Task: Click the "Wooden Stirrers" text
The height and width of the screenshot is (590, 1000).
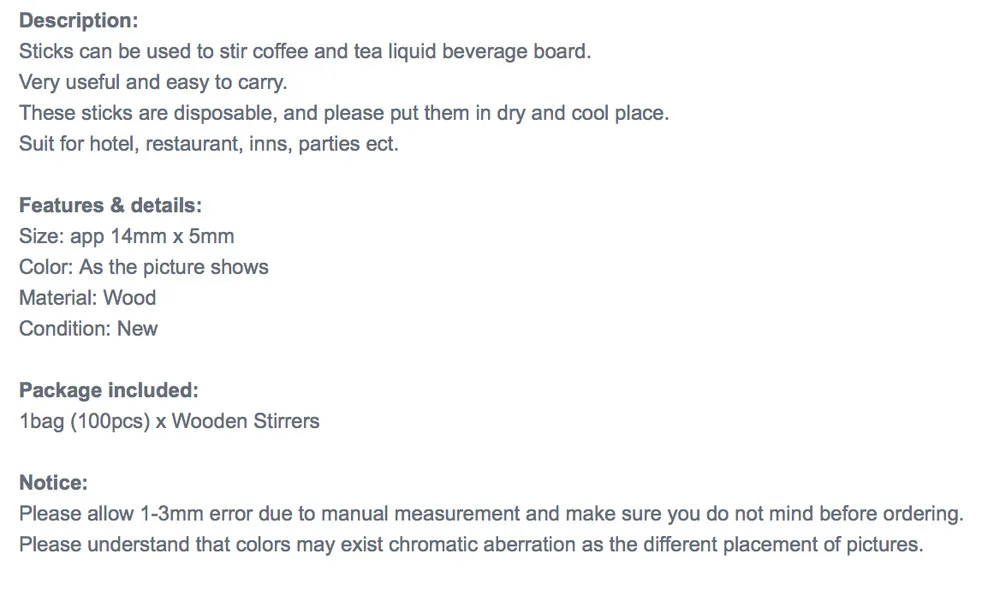Action: tap(246, 421)
